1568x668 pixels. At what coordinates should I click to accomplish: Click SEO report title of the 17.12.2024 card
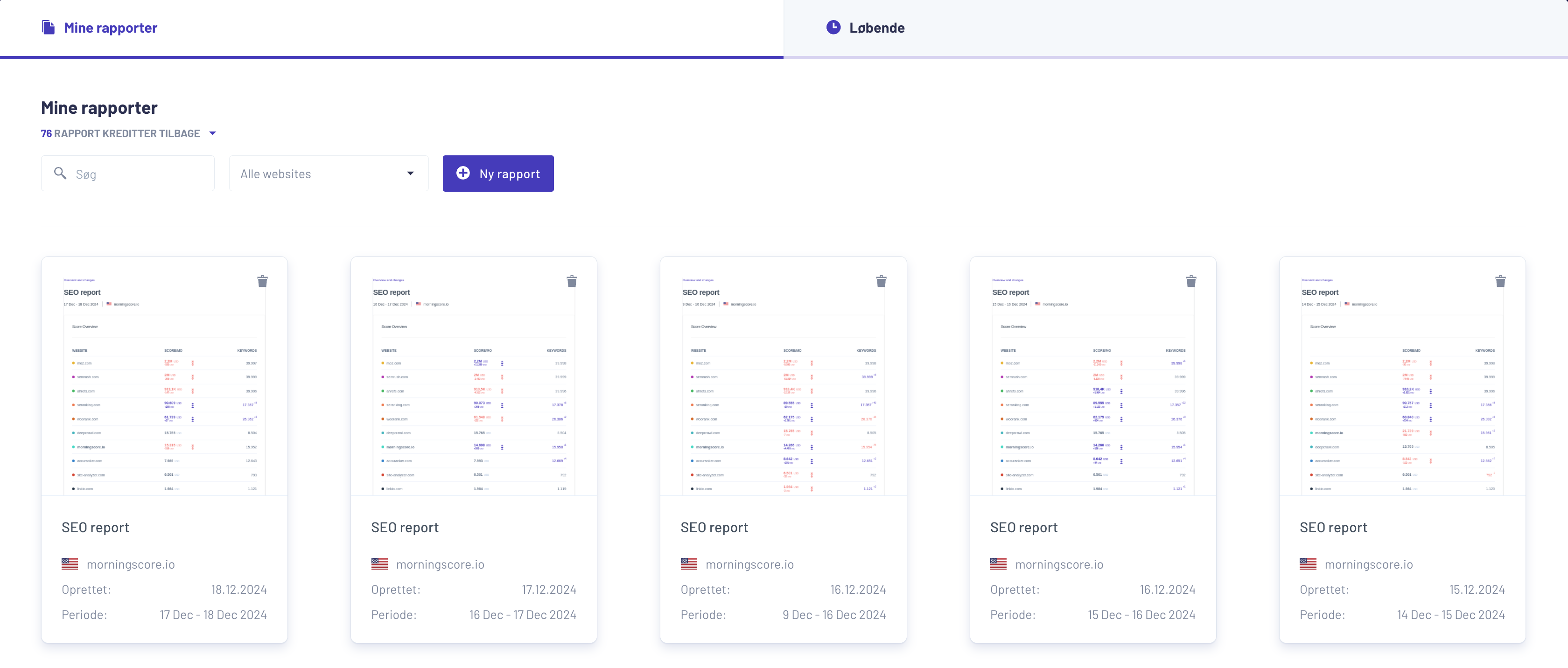pyautogui.click(x=405, y=528)
